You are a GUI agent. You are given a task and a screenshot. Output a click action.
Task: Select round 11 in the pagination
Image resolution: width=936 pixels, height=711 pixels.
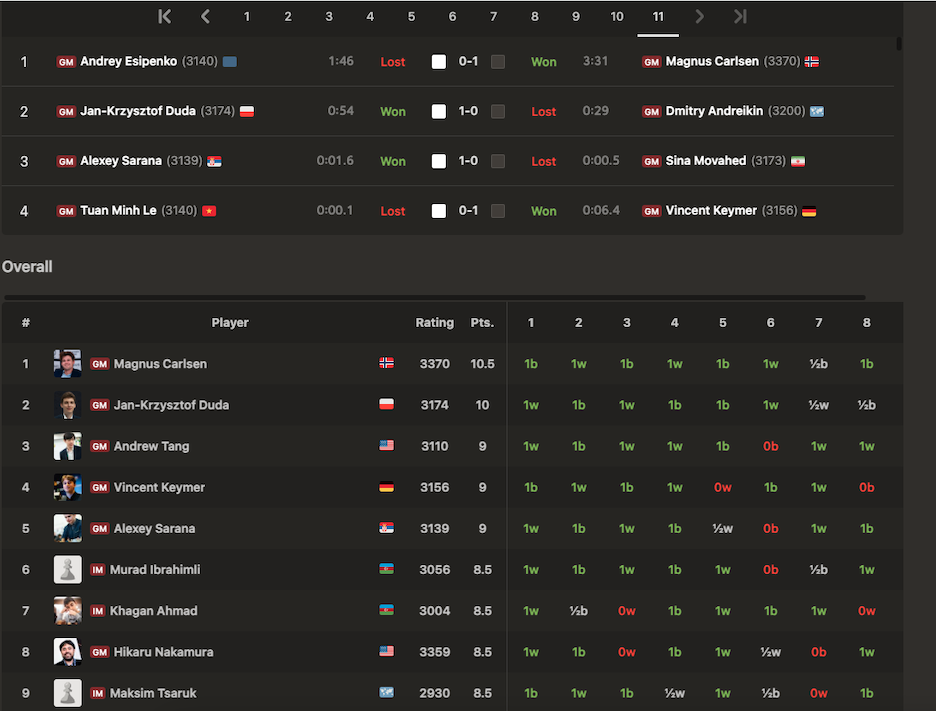658,16
